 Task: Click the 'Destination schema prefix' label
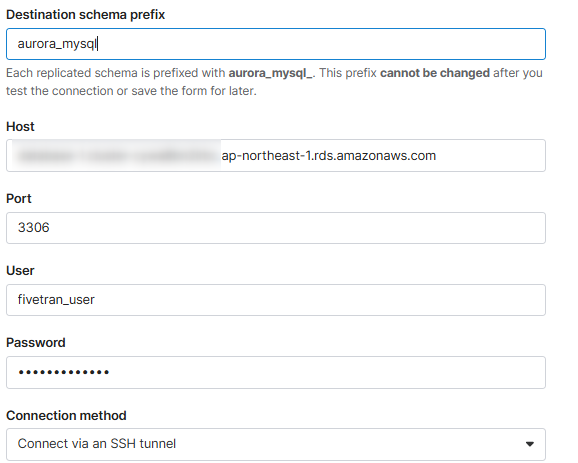tap(86, 15)
